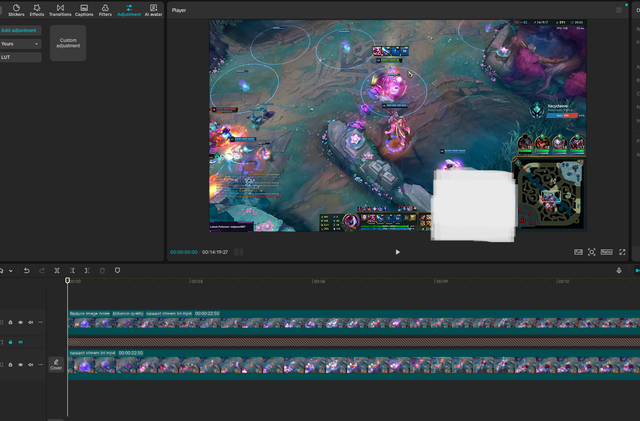Click the Delete right trim icon
Image resolution: width=640 pixels, height=421 pixels.
click(x=87, y=270)
